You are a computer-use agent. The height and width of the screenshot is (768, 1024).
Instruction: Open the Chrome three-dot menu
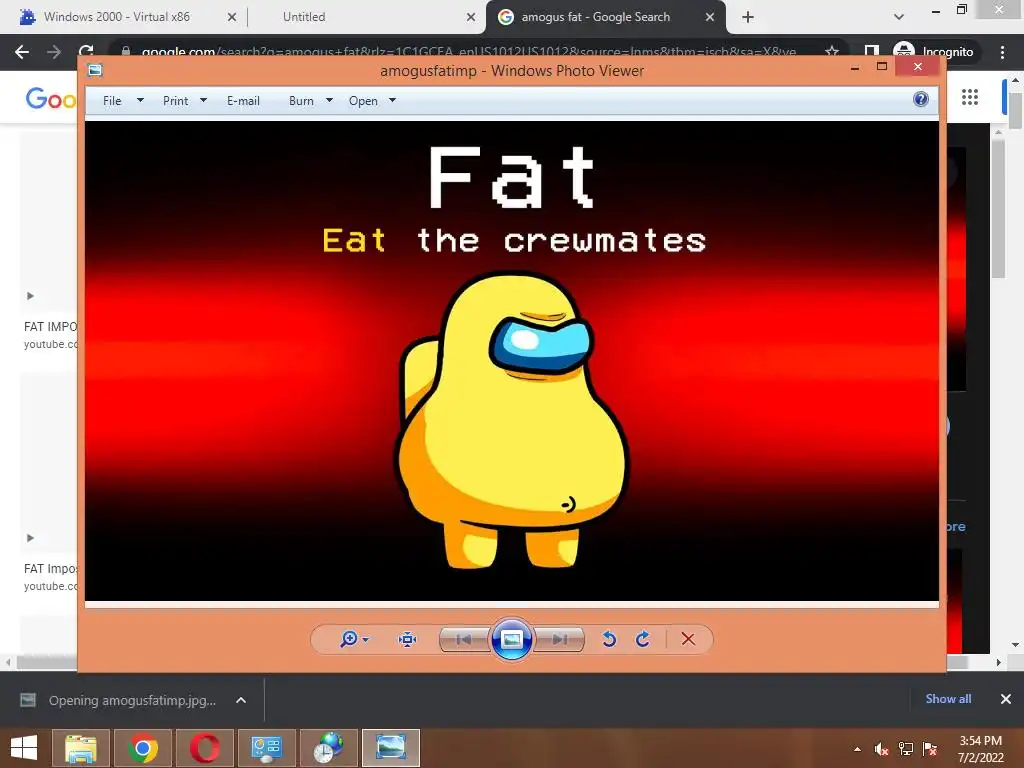(1002, 52)
